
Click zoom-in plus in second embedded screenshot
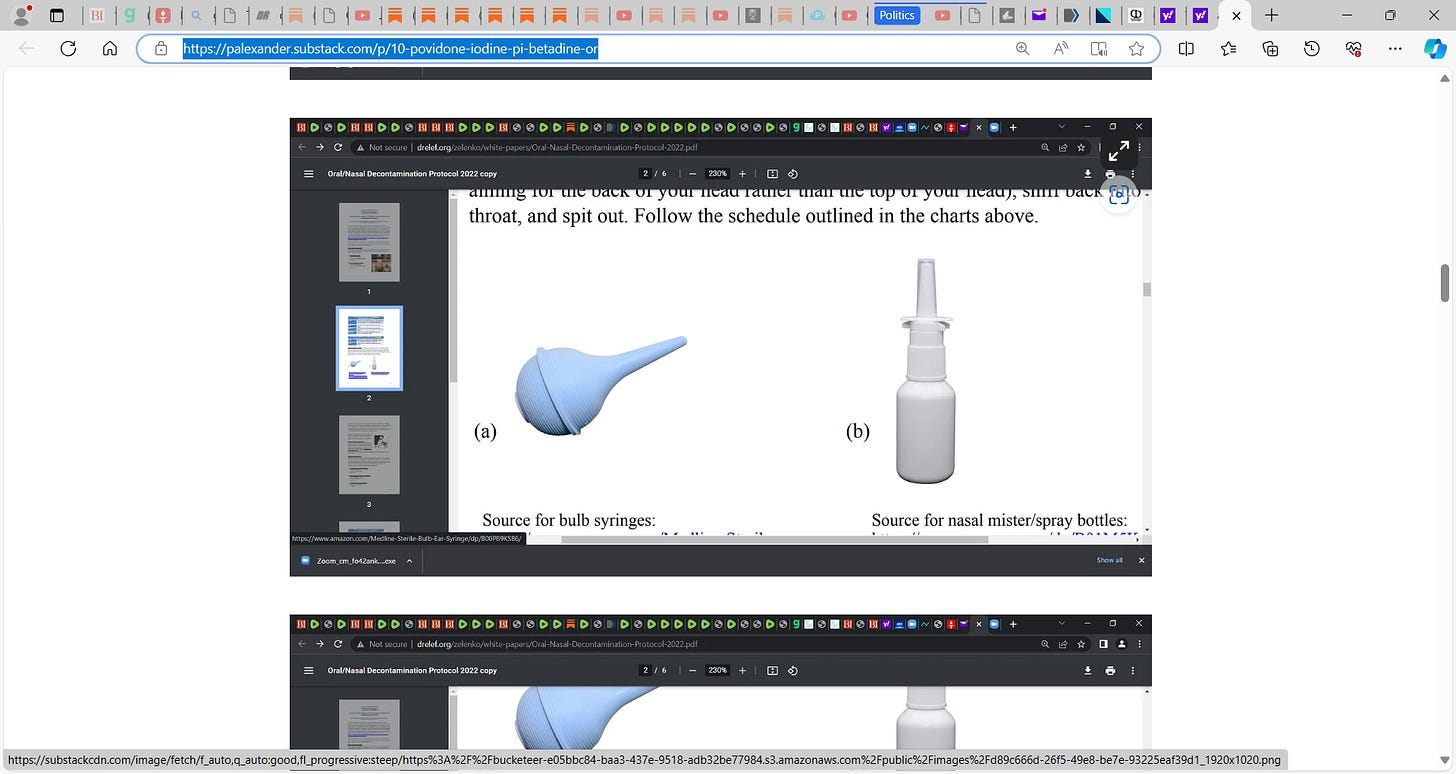click(x=742, y=670)
